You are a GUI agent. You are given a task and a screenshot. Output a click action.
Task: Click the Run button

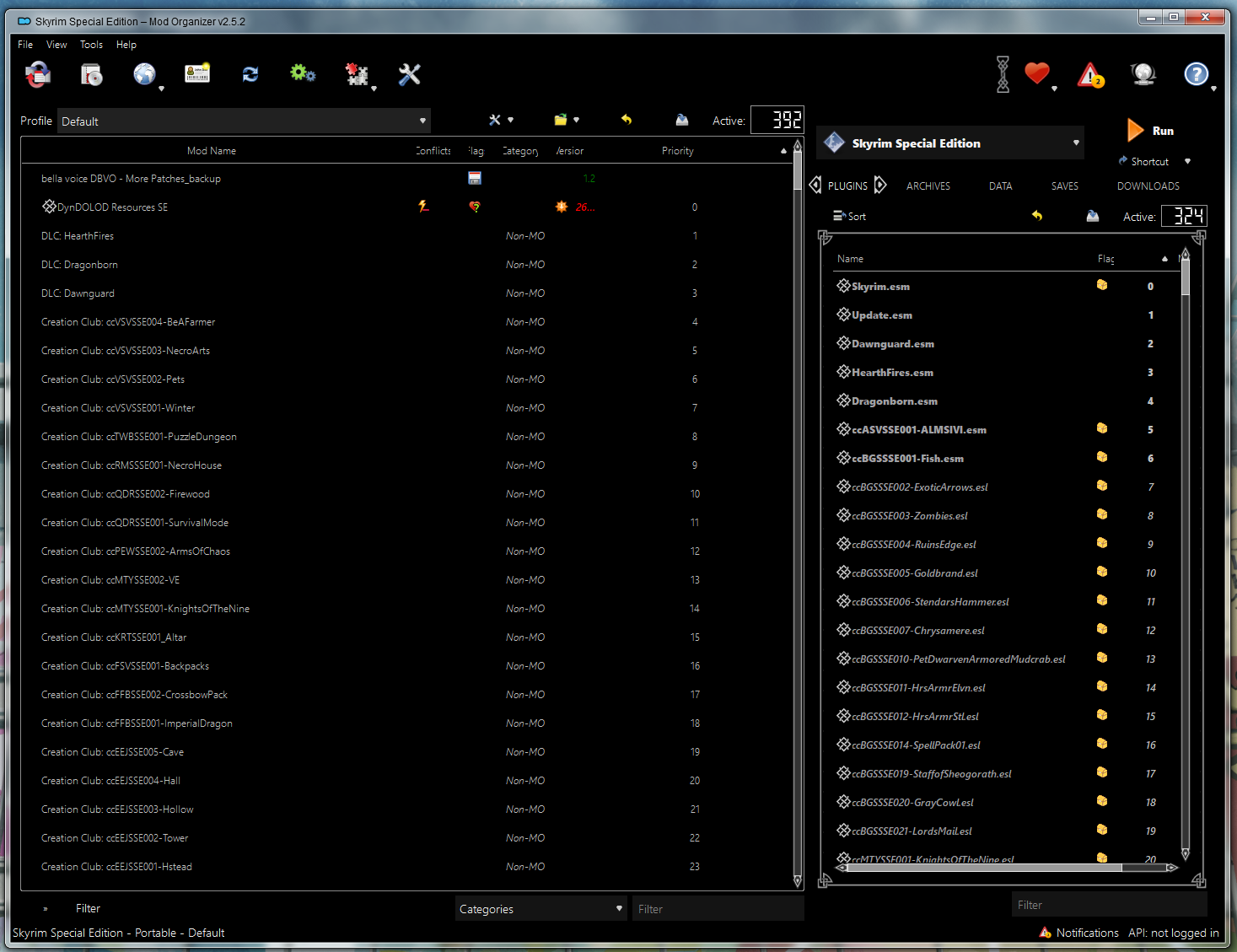1151,131
